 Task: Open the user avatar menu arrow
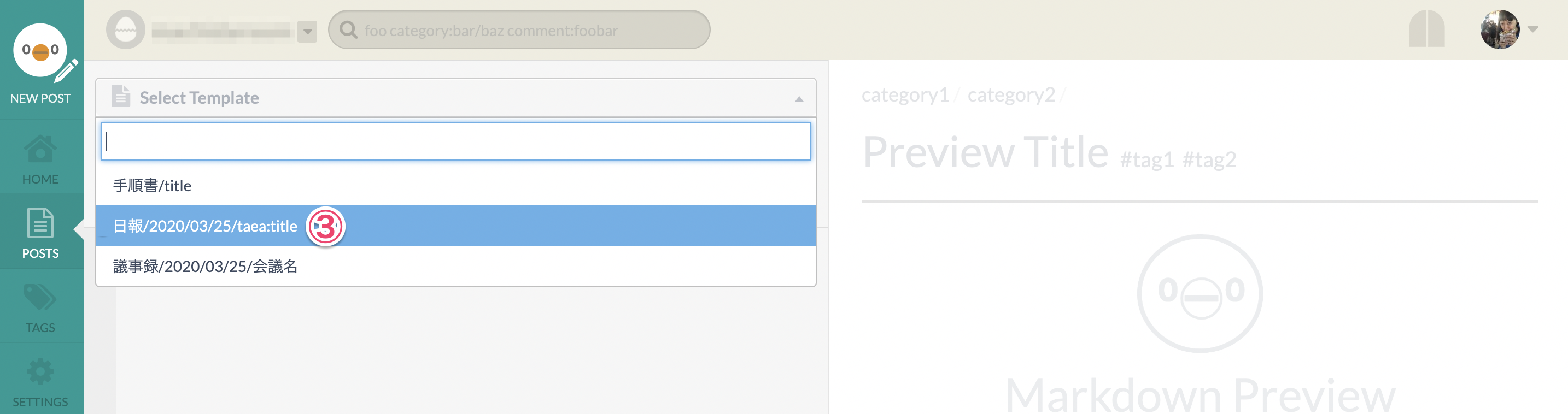1532,29
